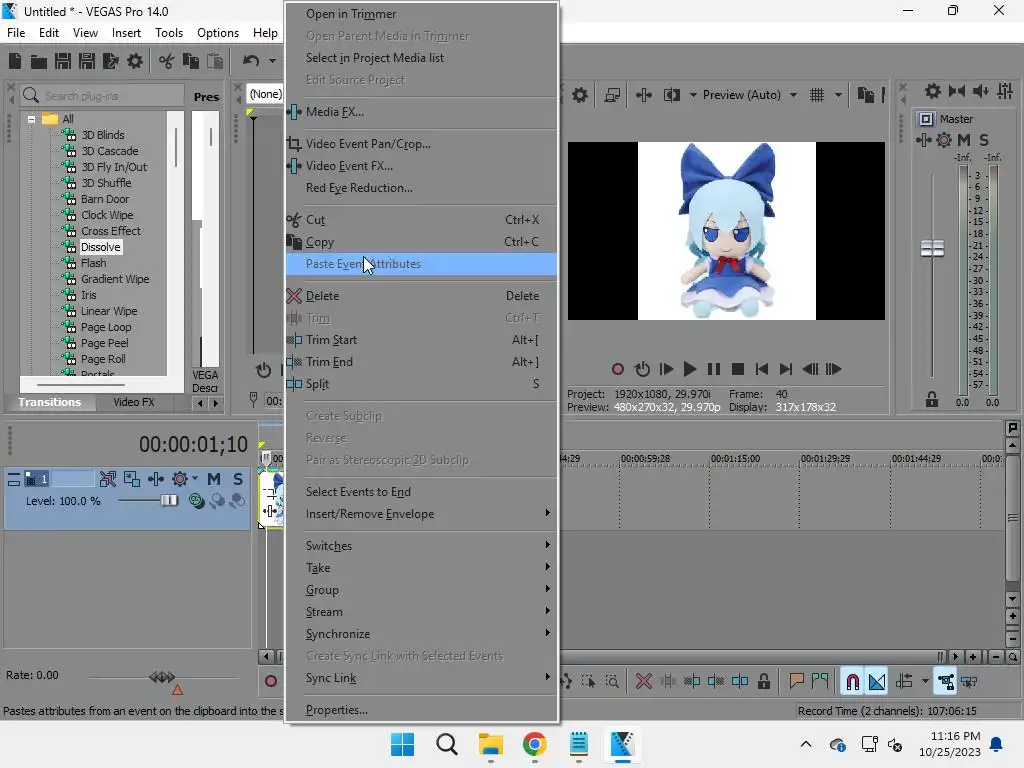Toggle Automatic Crossfades icon

pos(877,682)
